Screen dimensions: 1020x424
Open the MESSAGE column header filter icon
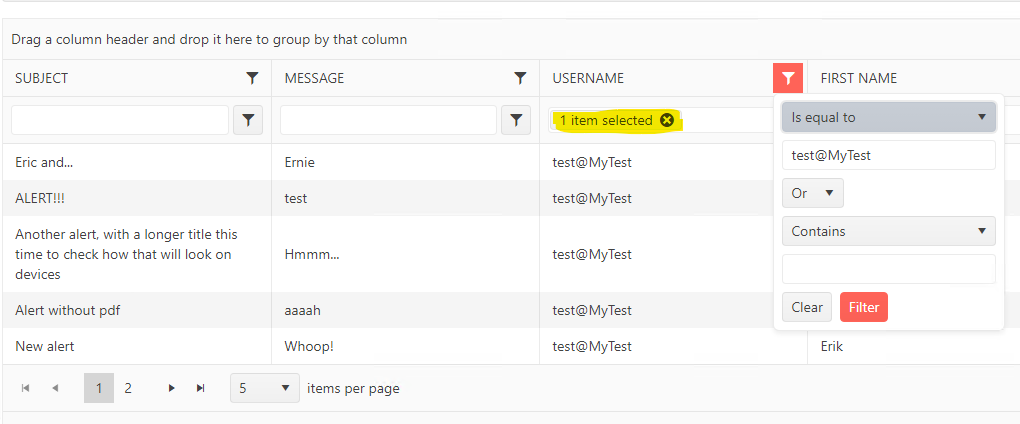point(520,78)
